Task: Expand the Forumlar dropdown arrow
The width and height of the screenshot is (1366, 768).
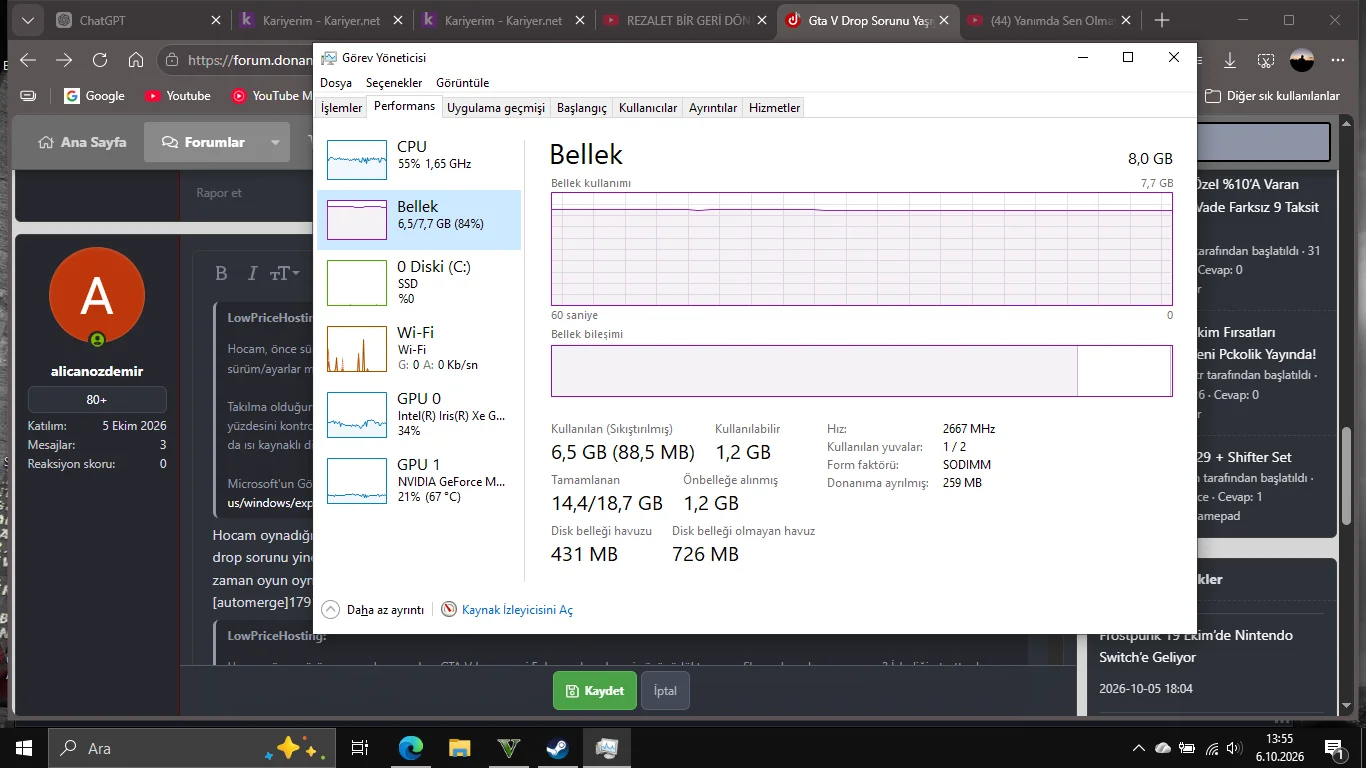Action: [x=275, y=142]
